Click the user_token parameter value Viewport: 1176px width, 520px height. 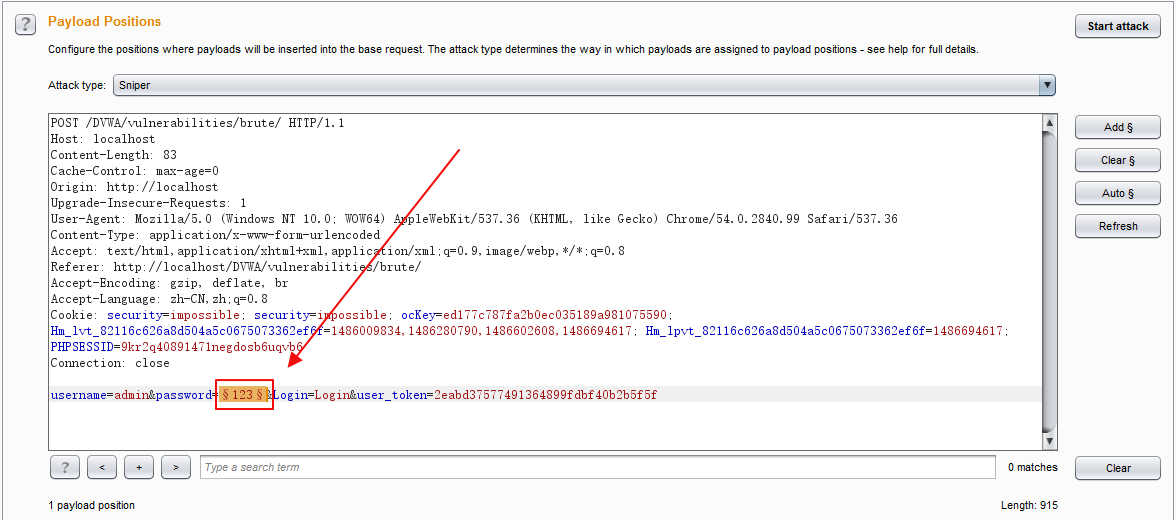[545, 395]
